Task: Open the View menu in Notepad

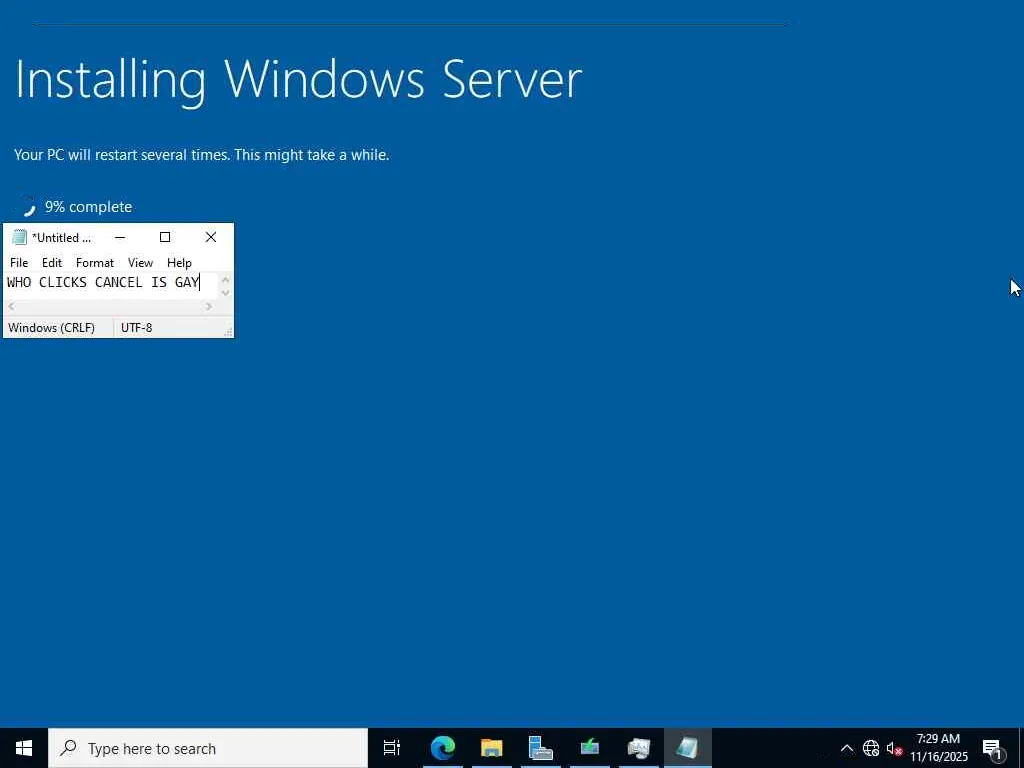Action: tap(140, 263)
